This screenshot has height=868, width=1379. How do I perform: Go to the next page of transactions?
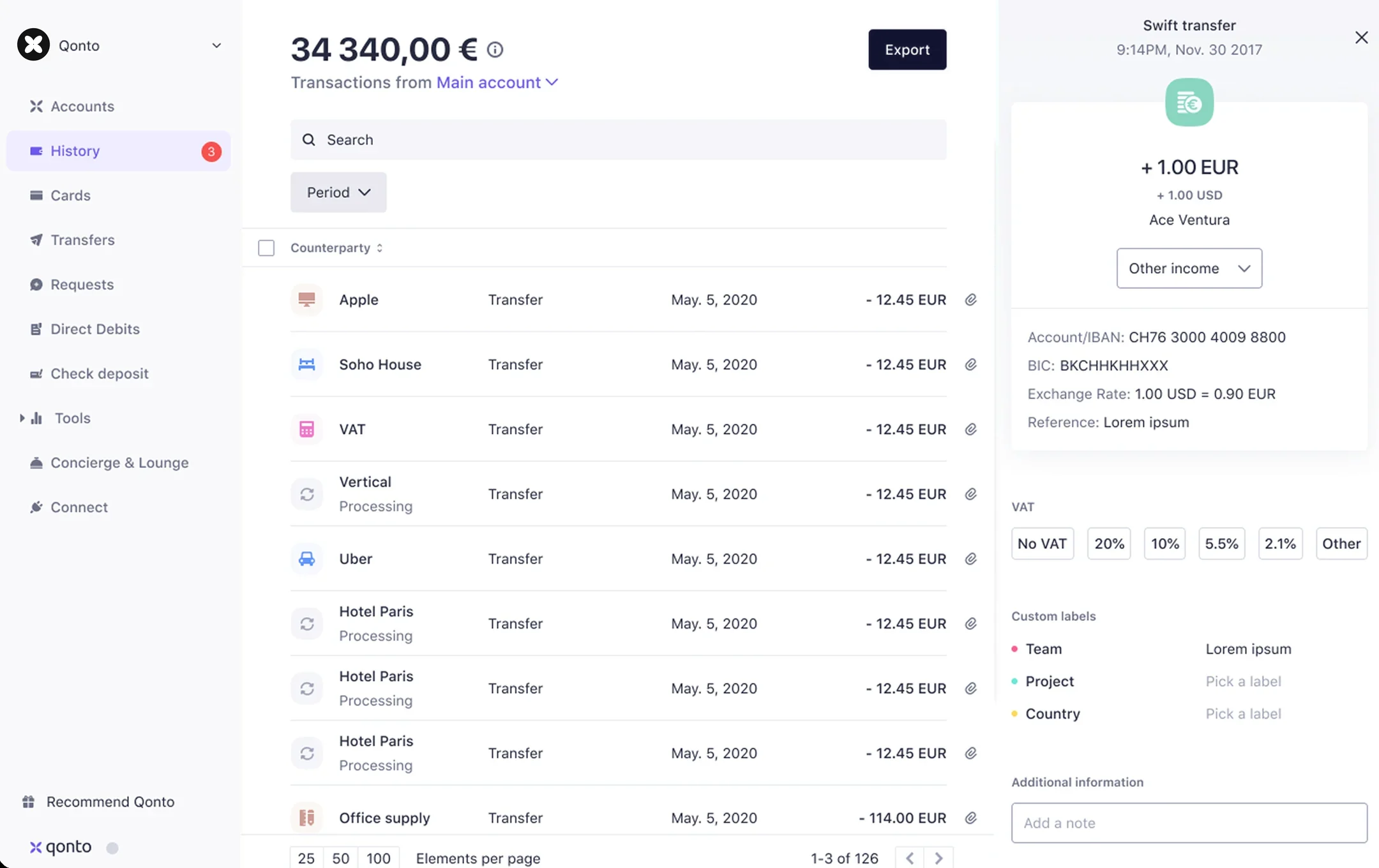tap(938, 858)
